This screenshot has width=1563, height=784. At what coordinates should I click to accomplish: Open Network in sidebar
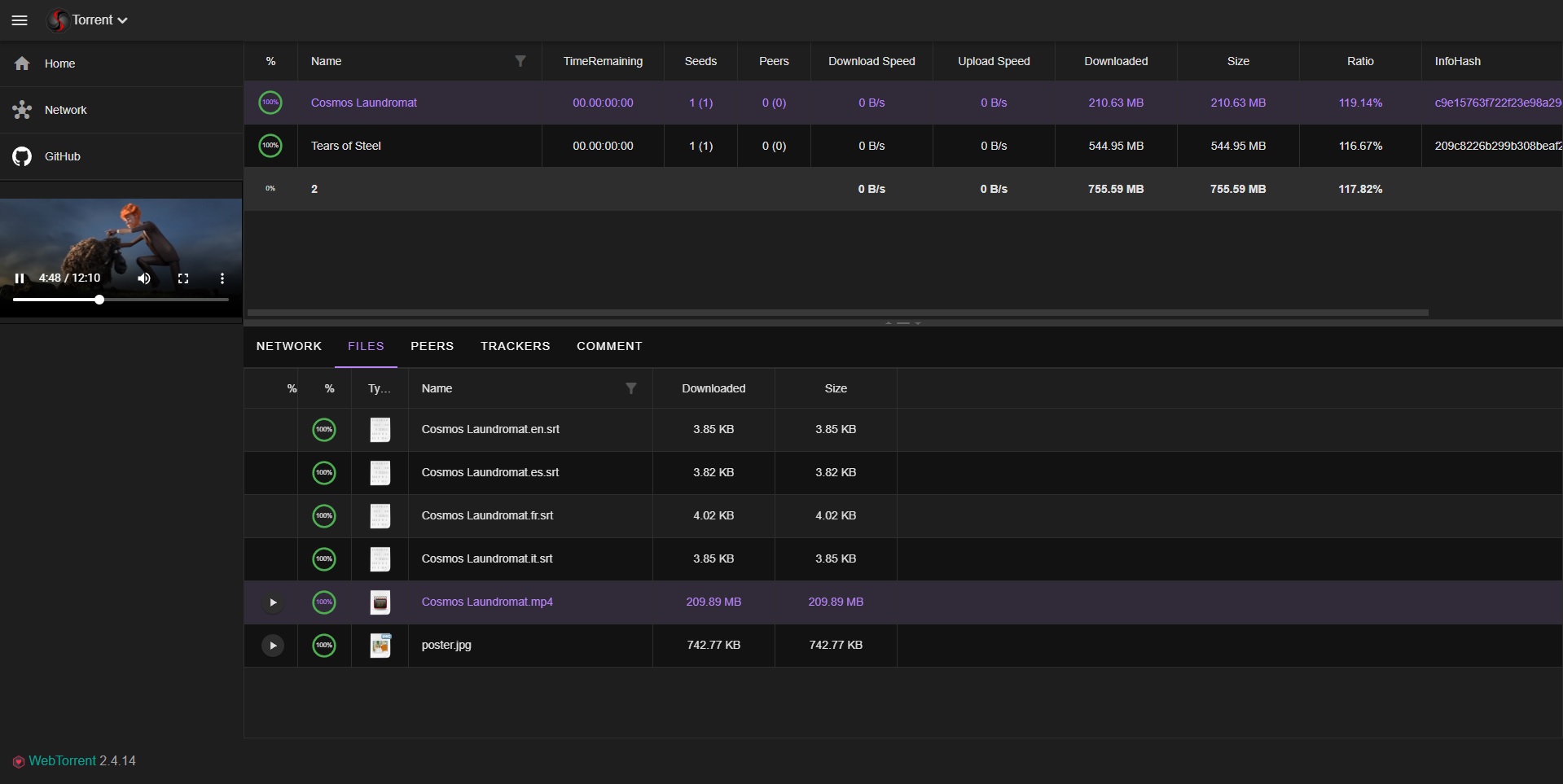(121, 110)
